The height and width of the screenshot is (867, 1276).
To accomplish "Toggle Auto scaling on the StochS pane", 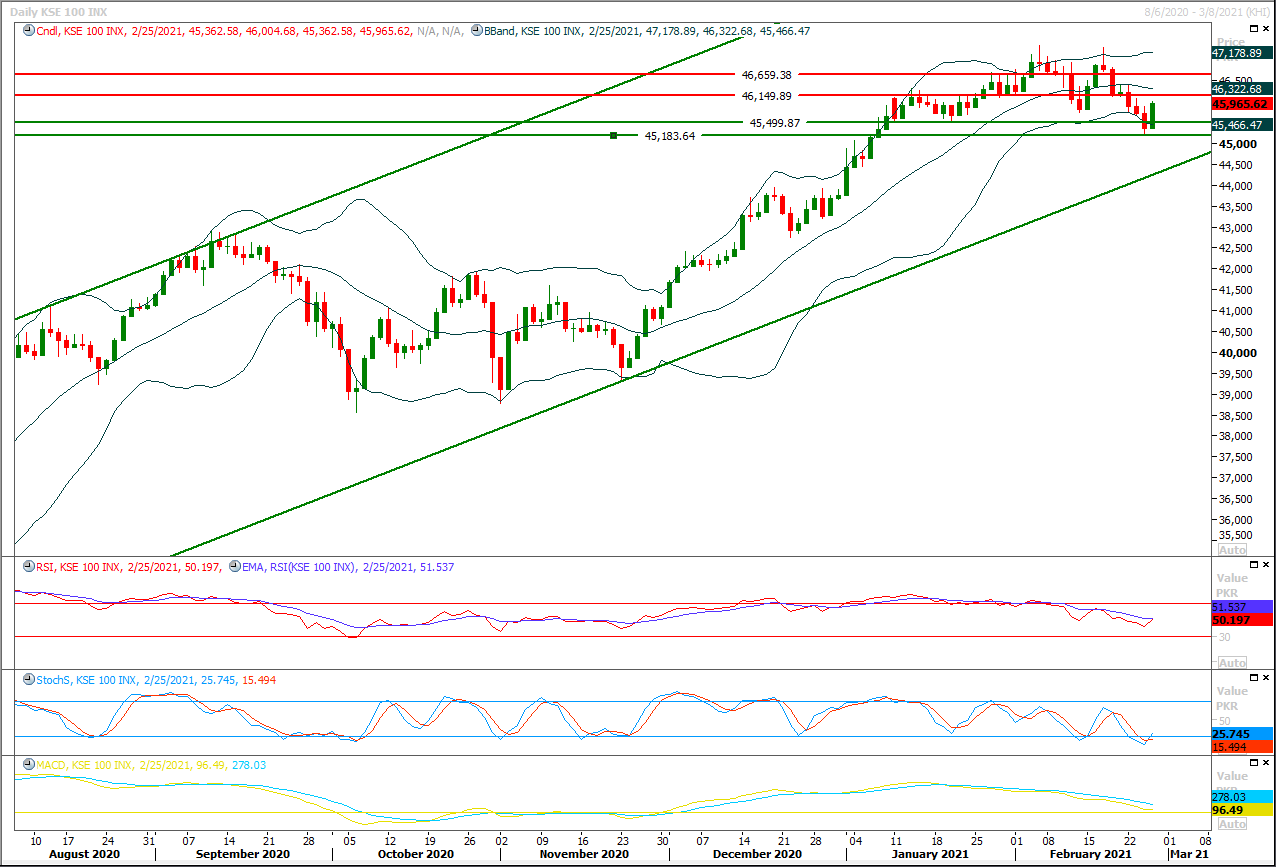I will click(1232, 748).
